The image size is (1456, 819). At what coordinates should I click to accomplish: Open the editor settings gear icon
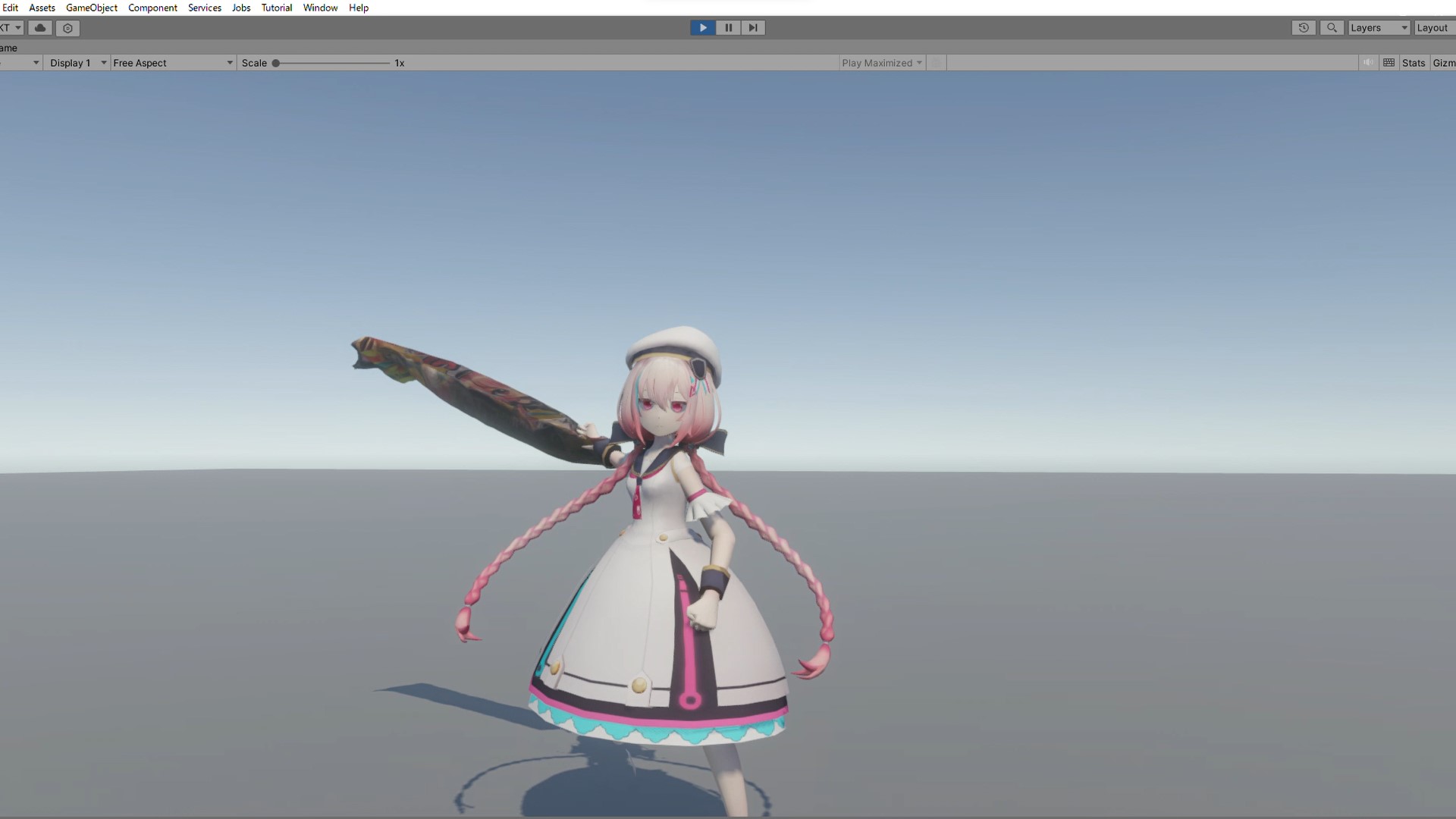tap(67, 27)
